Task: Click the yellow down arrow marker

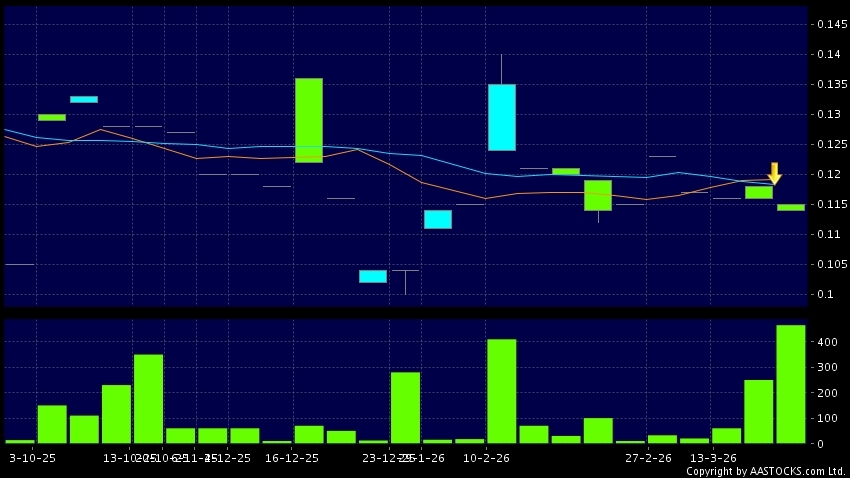Action: [x=774, y=172]
